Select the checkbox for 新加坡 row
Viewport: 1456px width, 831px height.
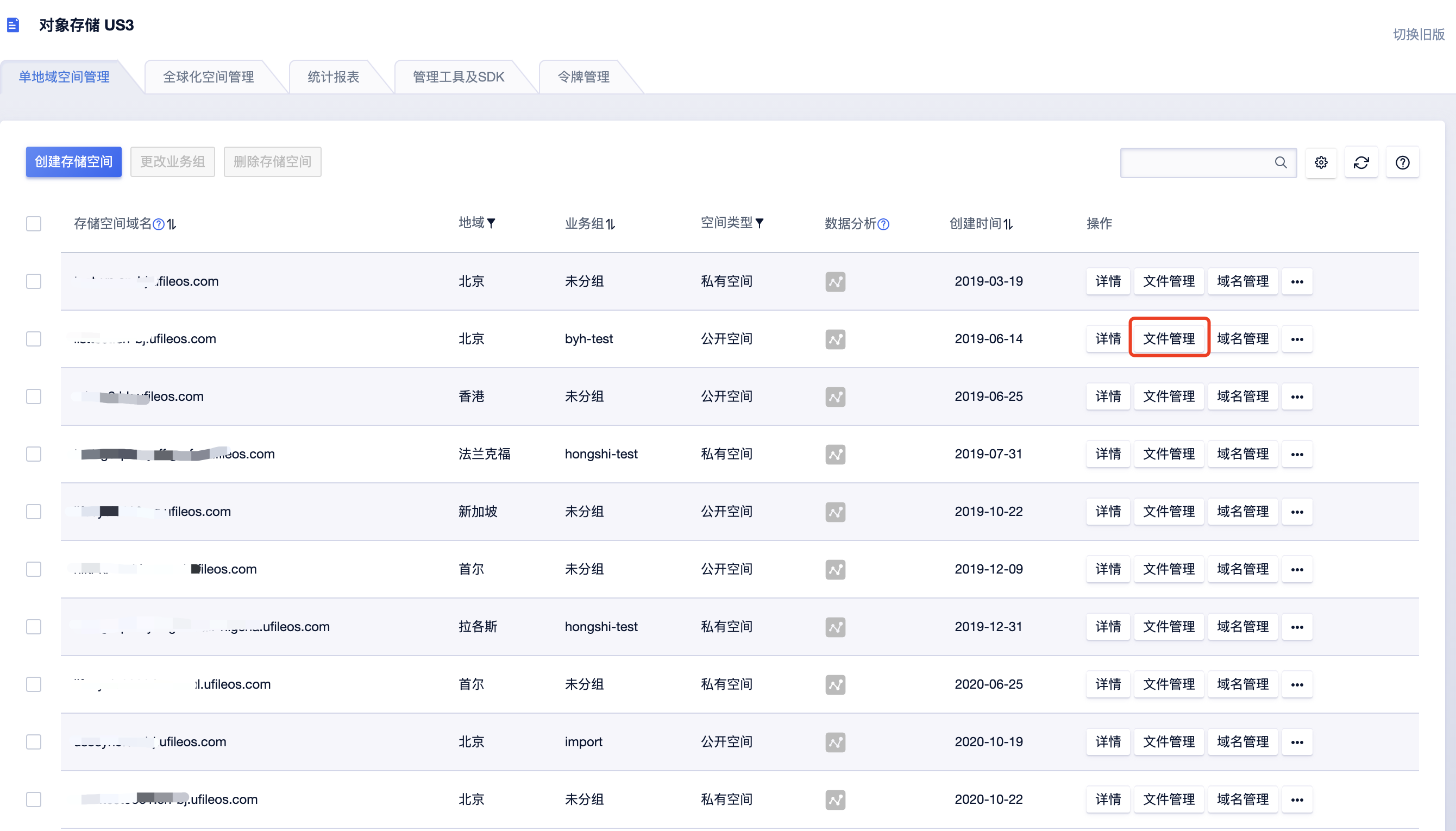tap(34, 512)
